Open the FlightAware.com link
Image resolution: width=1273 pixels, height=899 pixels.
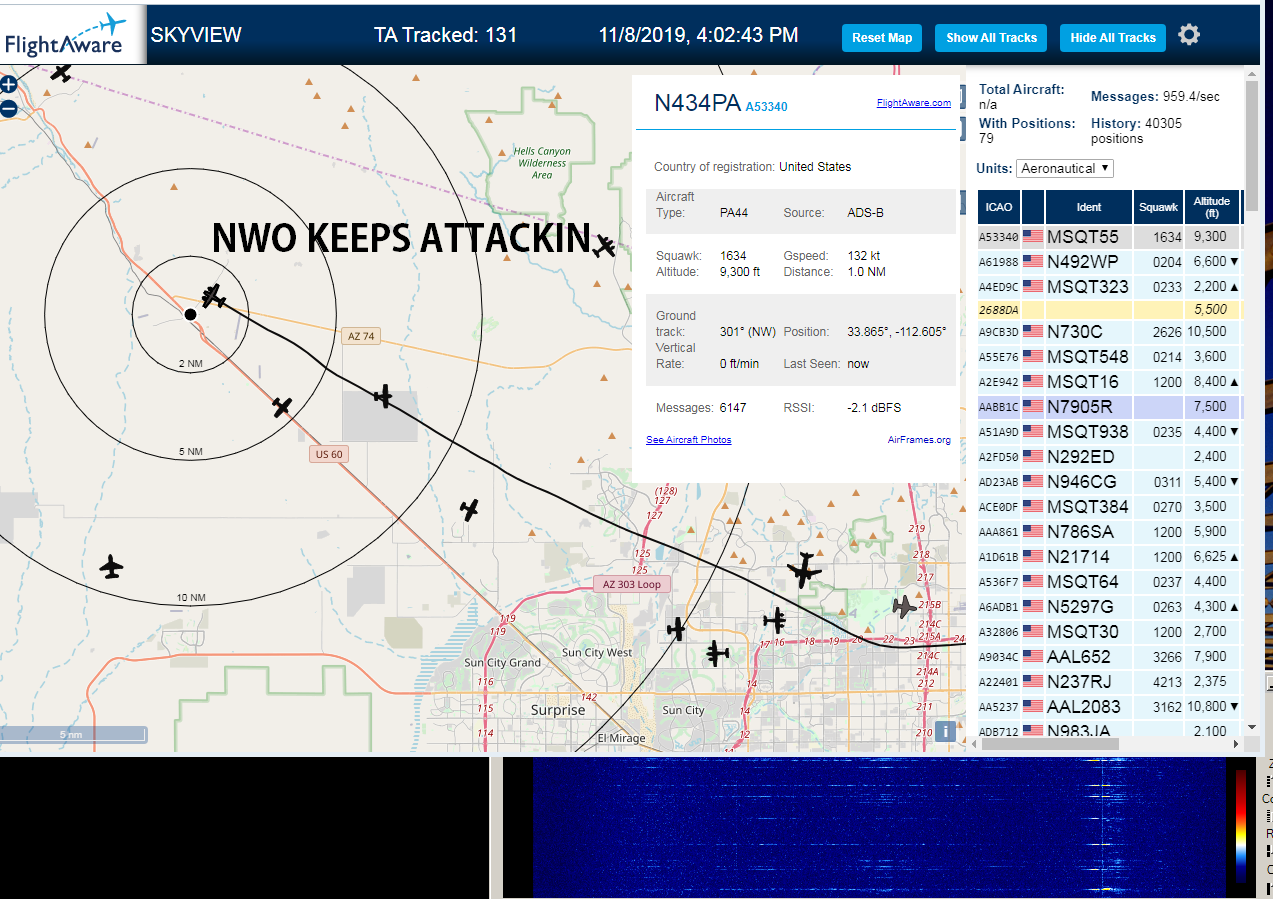914,102
